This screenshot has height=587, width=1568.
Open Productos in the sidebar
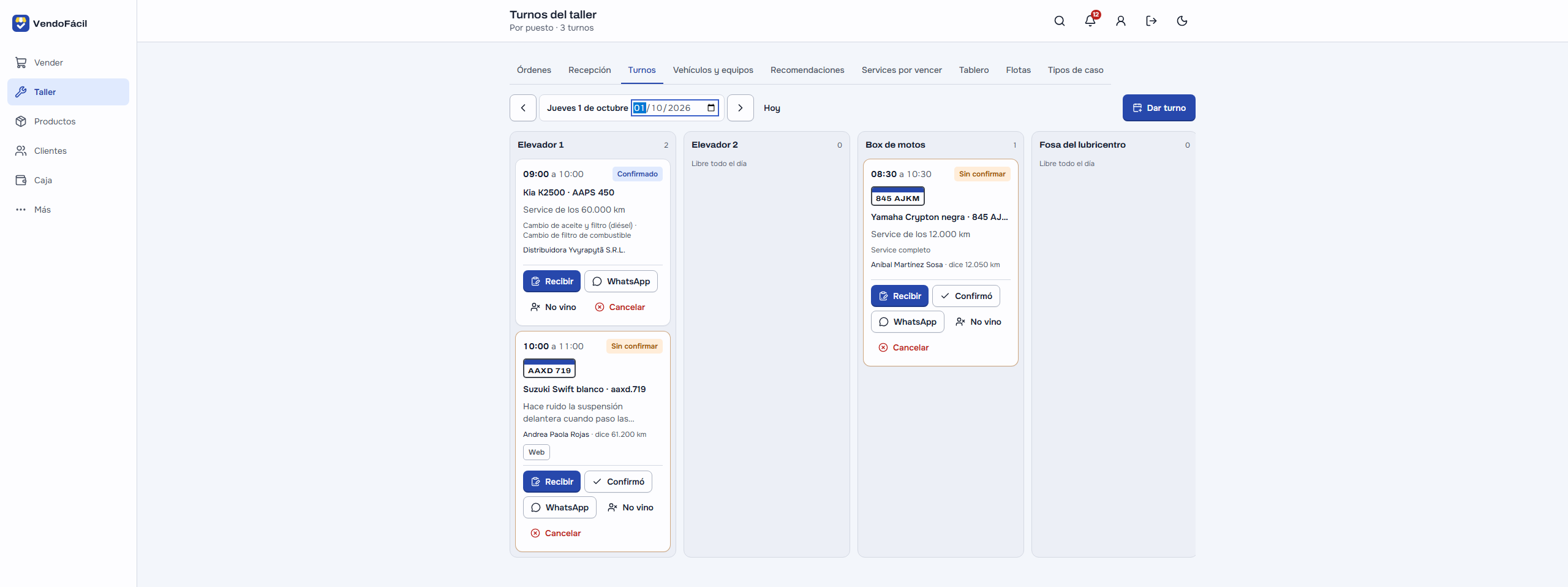coord(68,121)
